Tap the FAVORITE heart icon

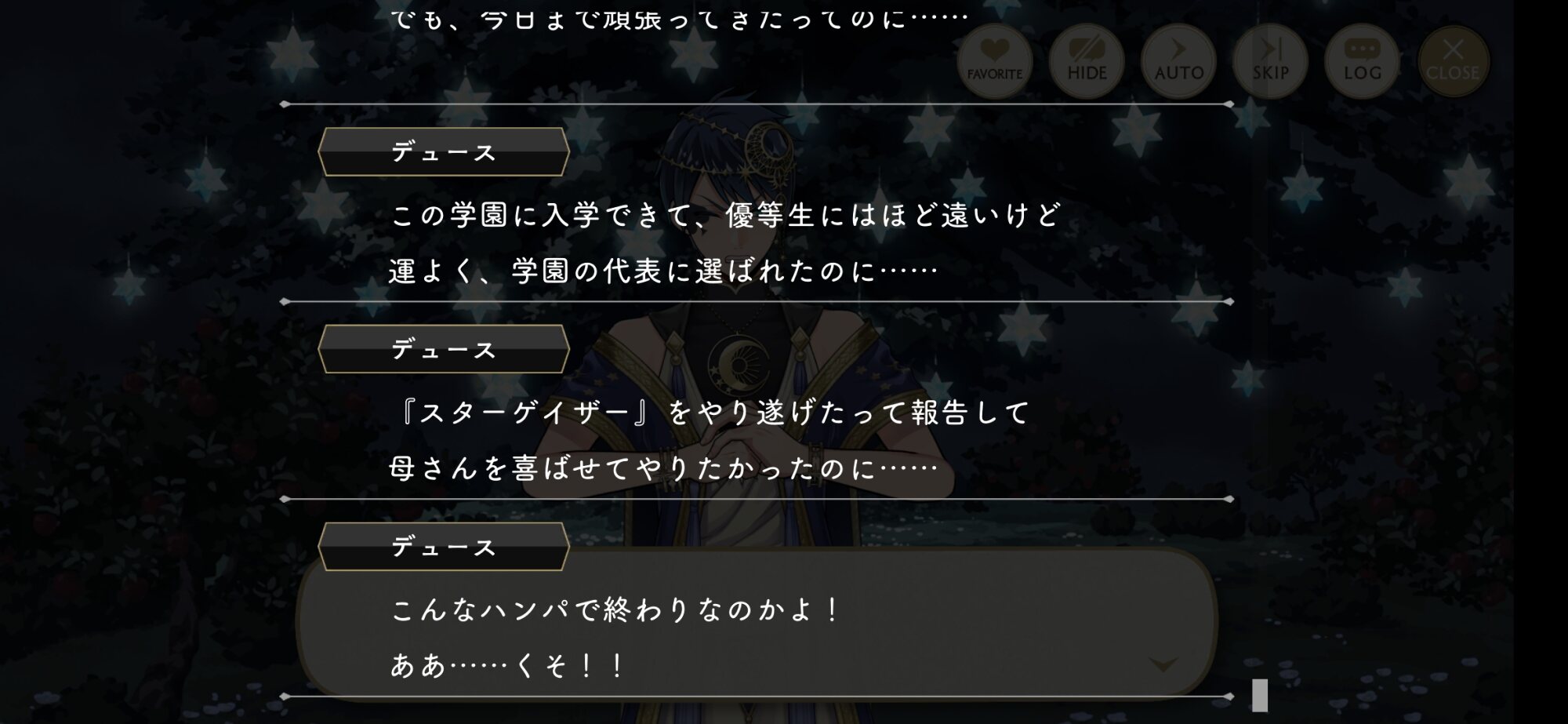tap(995, 61)
